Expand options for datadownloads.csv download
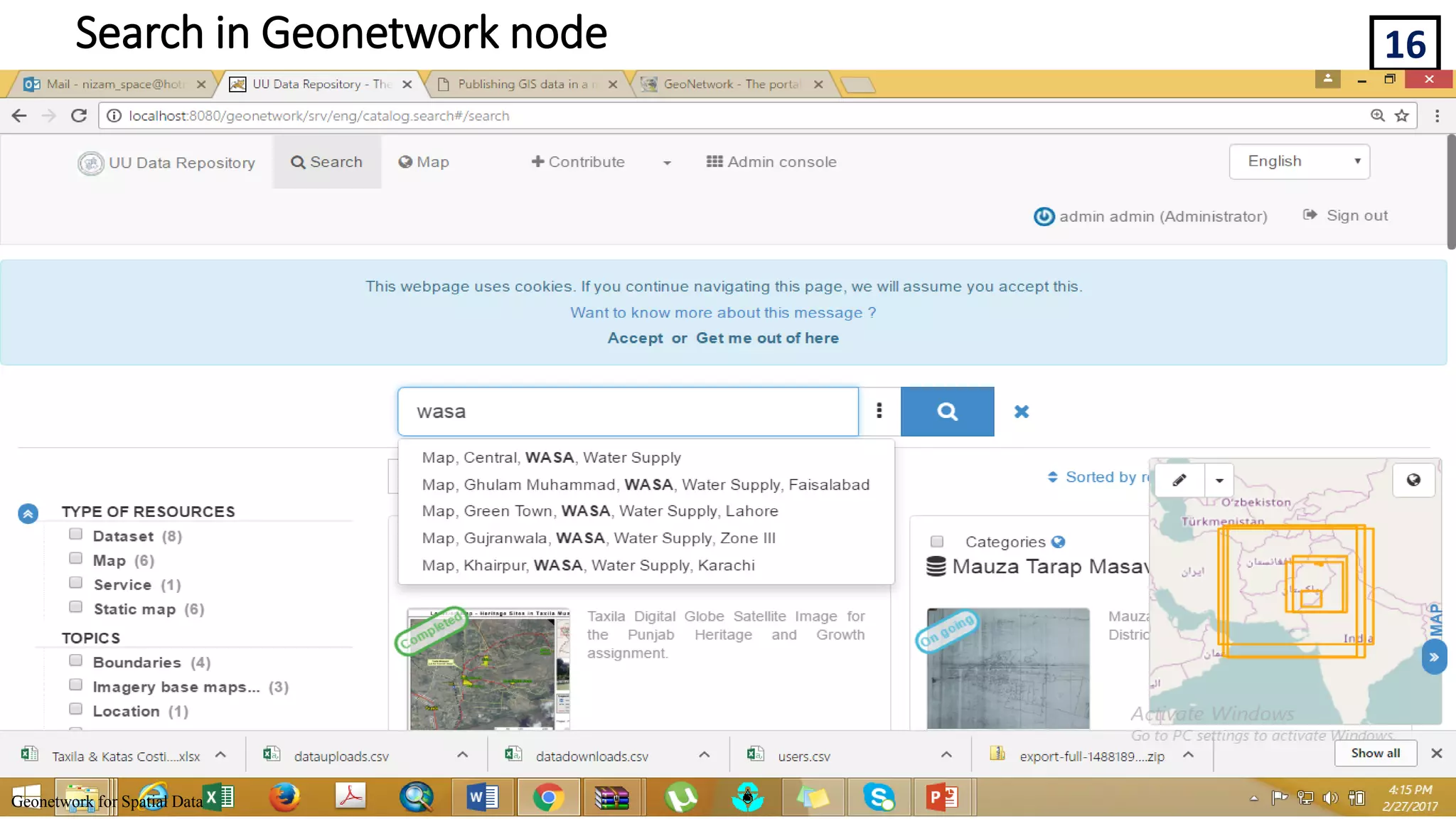 [x=704, y=755]
